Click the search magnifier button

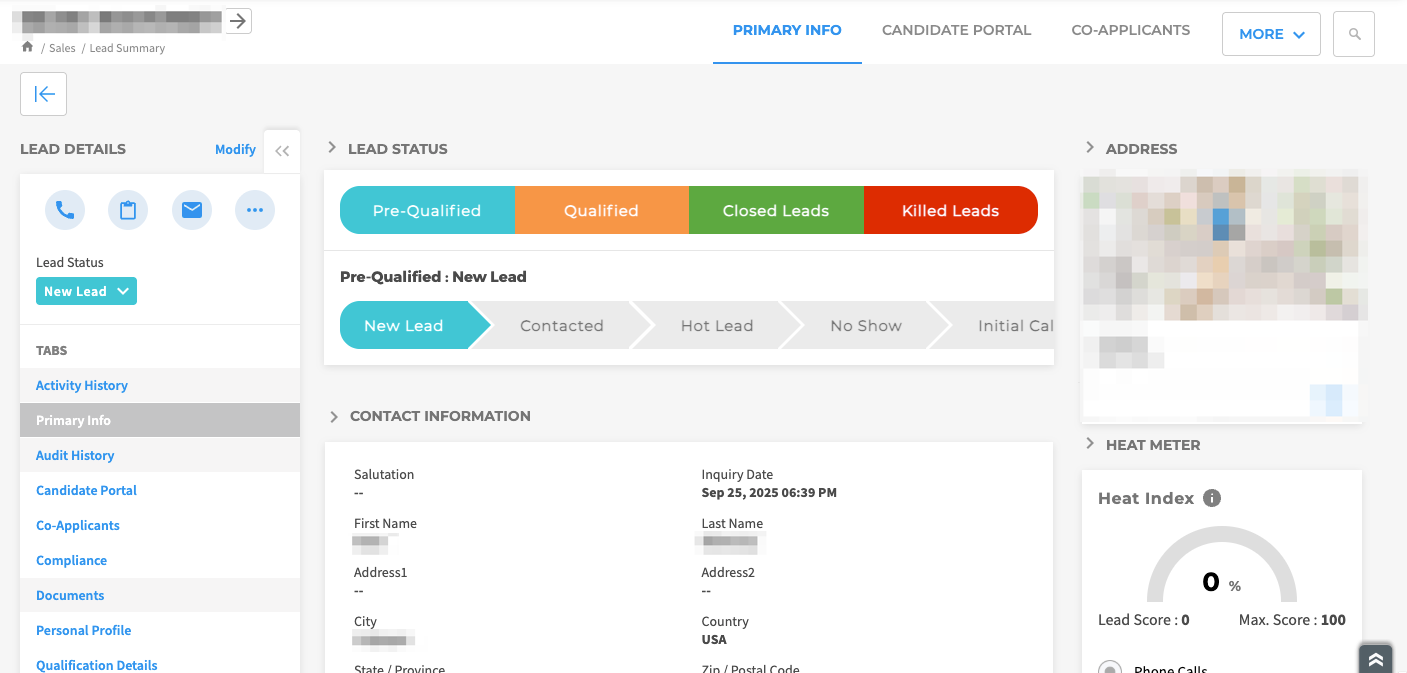1355,34
